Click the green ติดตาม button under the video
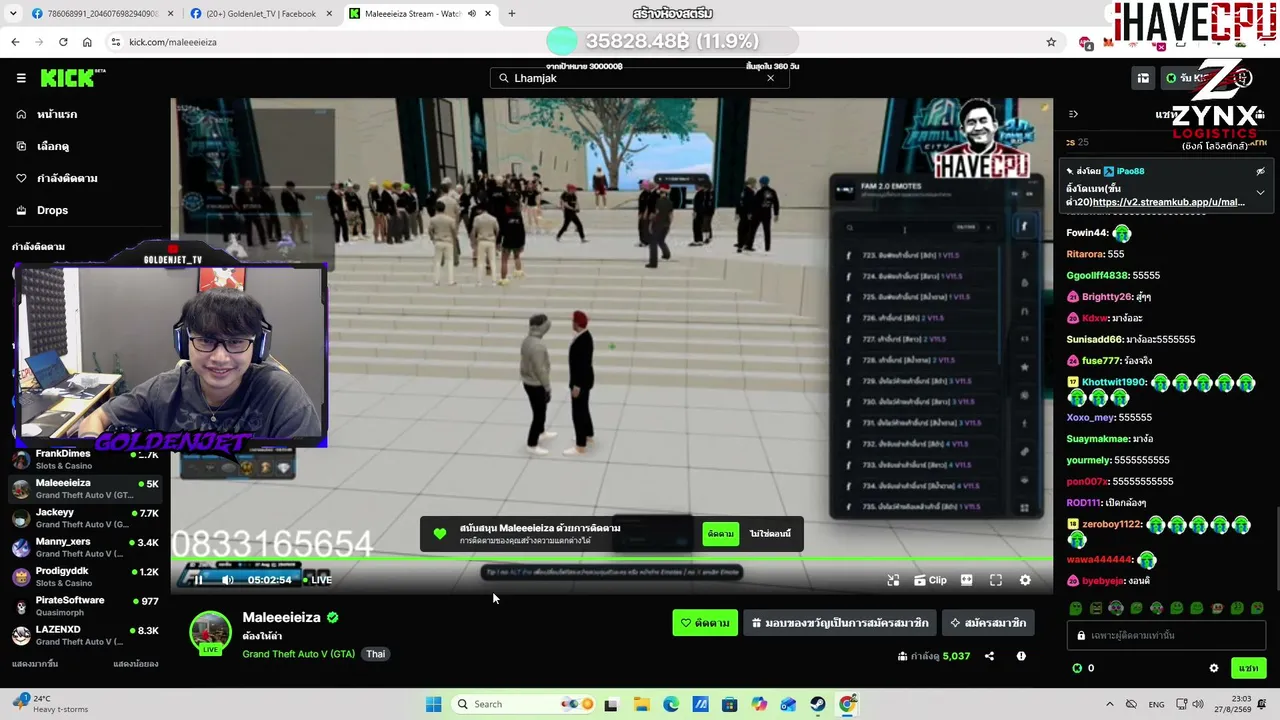 705,623
